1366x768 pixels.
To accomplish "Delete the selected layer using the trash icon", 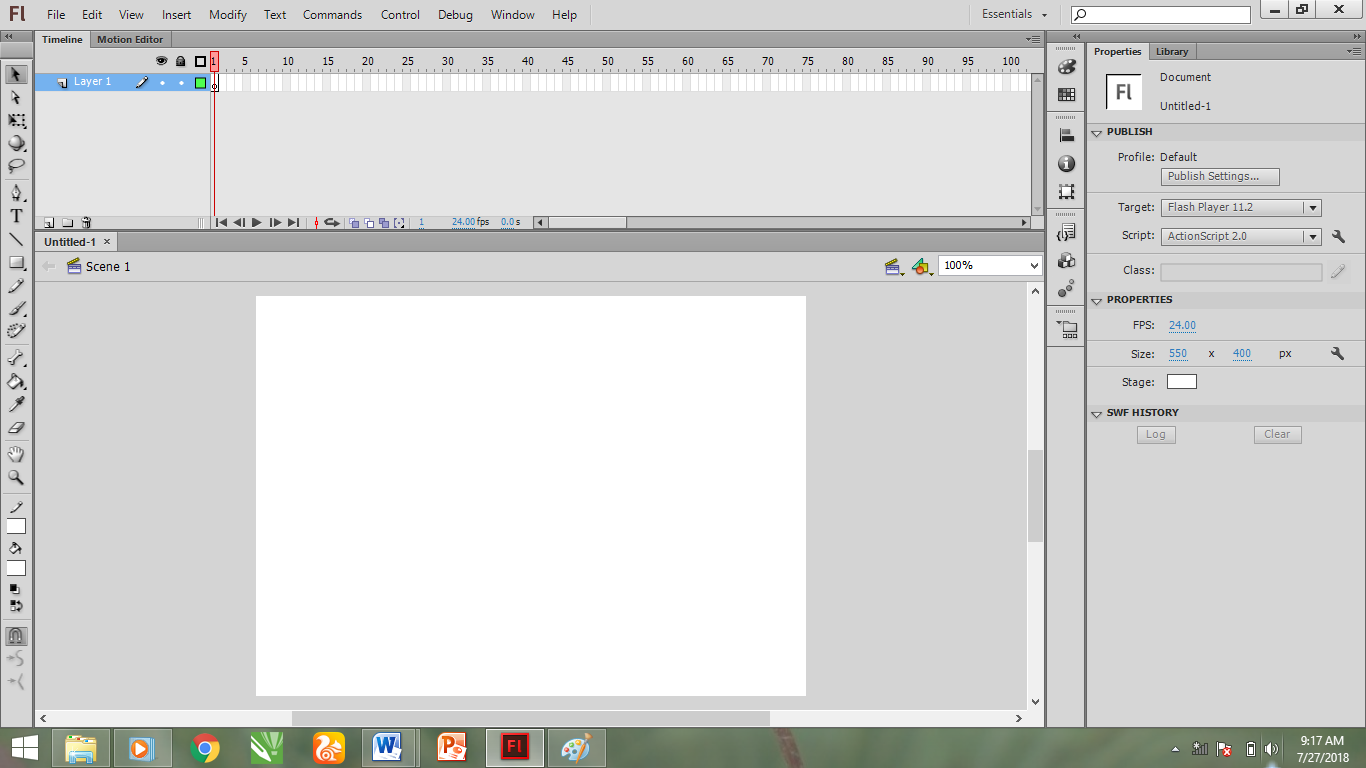I will pos(86,222).
